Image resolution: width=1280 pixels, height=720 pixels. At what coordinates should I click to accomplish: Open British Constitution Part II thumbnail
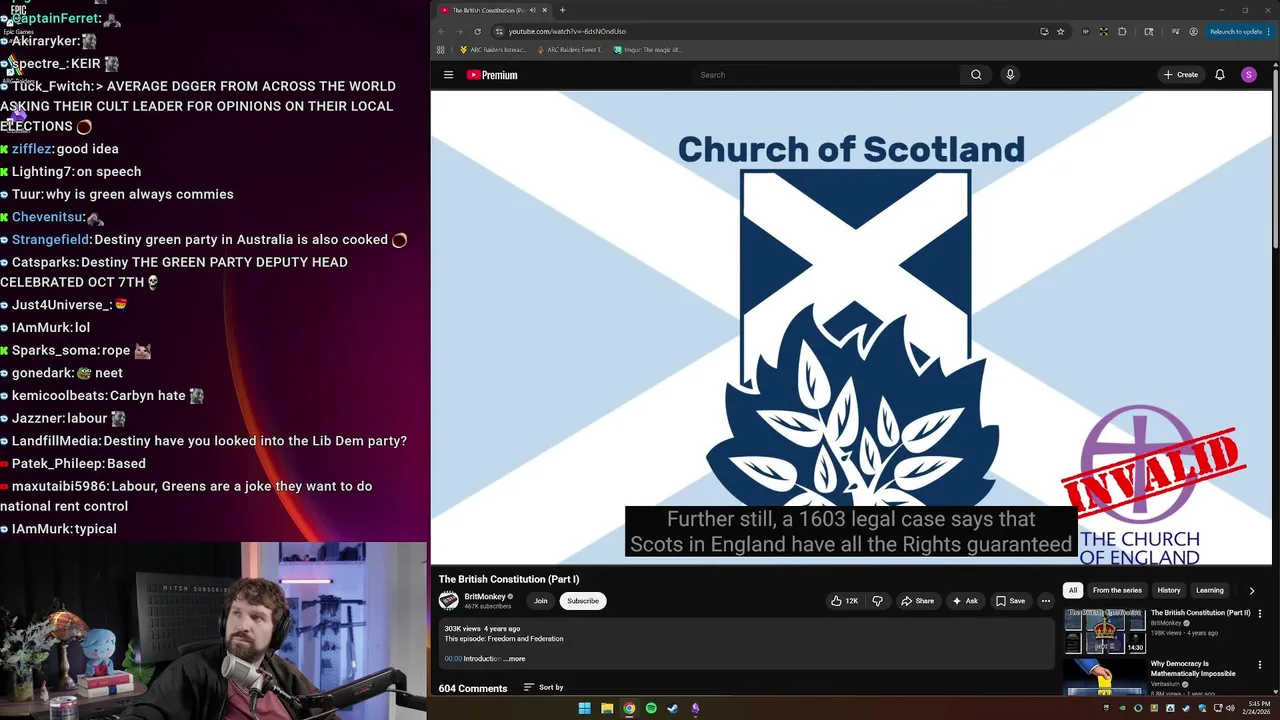(x=1105, y=630)
